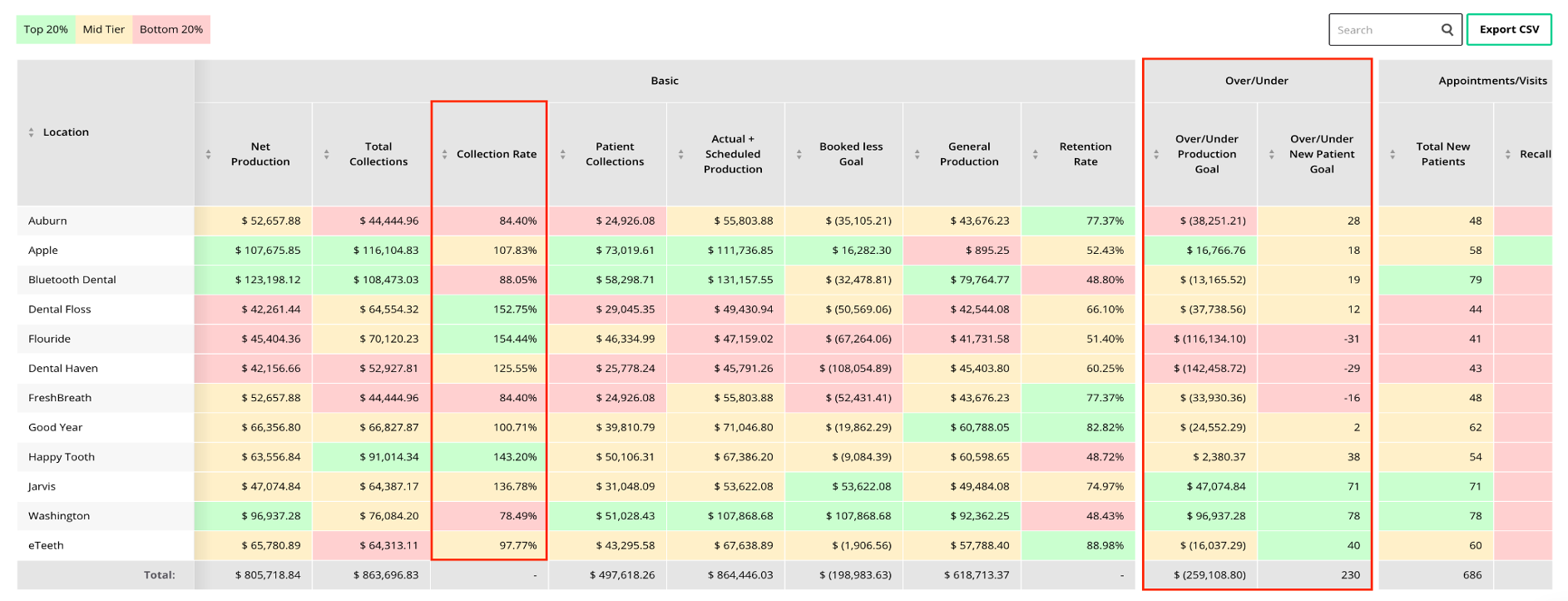Select the FreshBreath location
1568x601 pixels.
tap(105, 398)
